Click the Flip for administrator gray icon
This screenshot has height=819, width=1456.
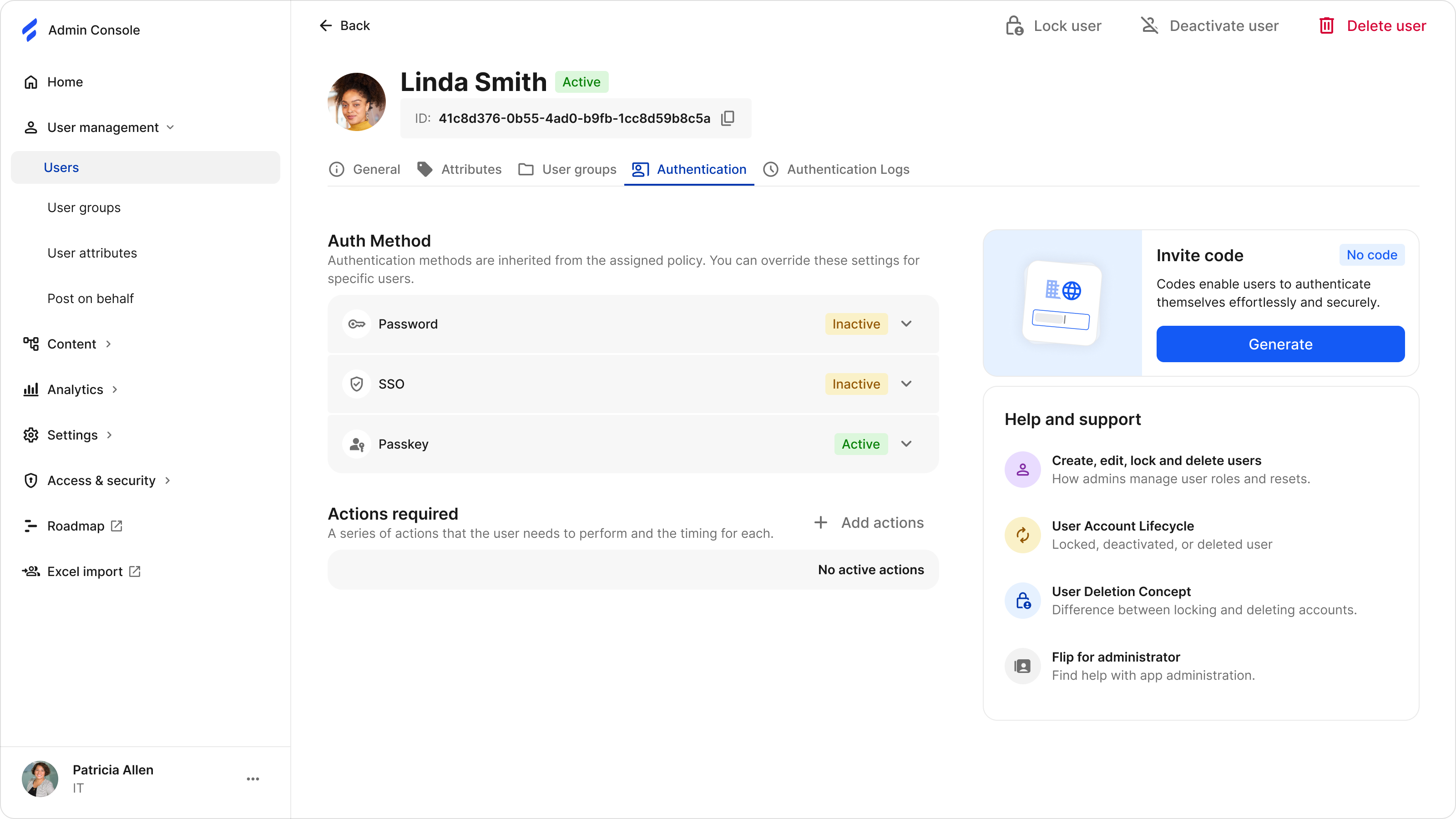pyautogui.click(x=1022, y=666)
